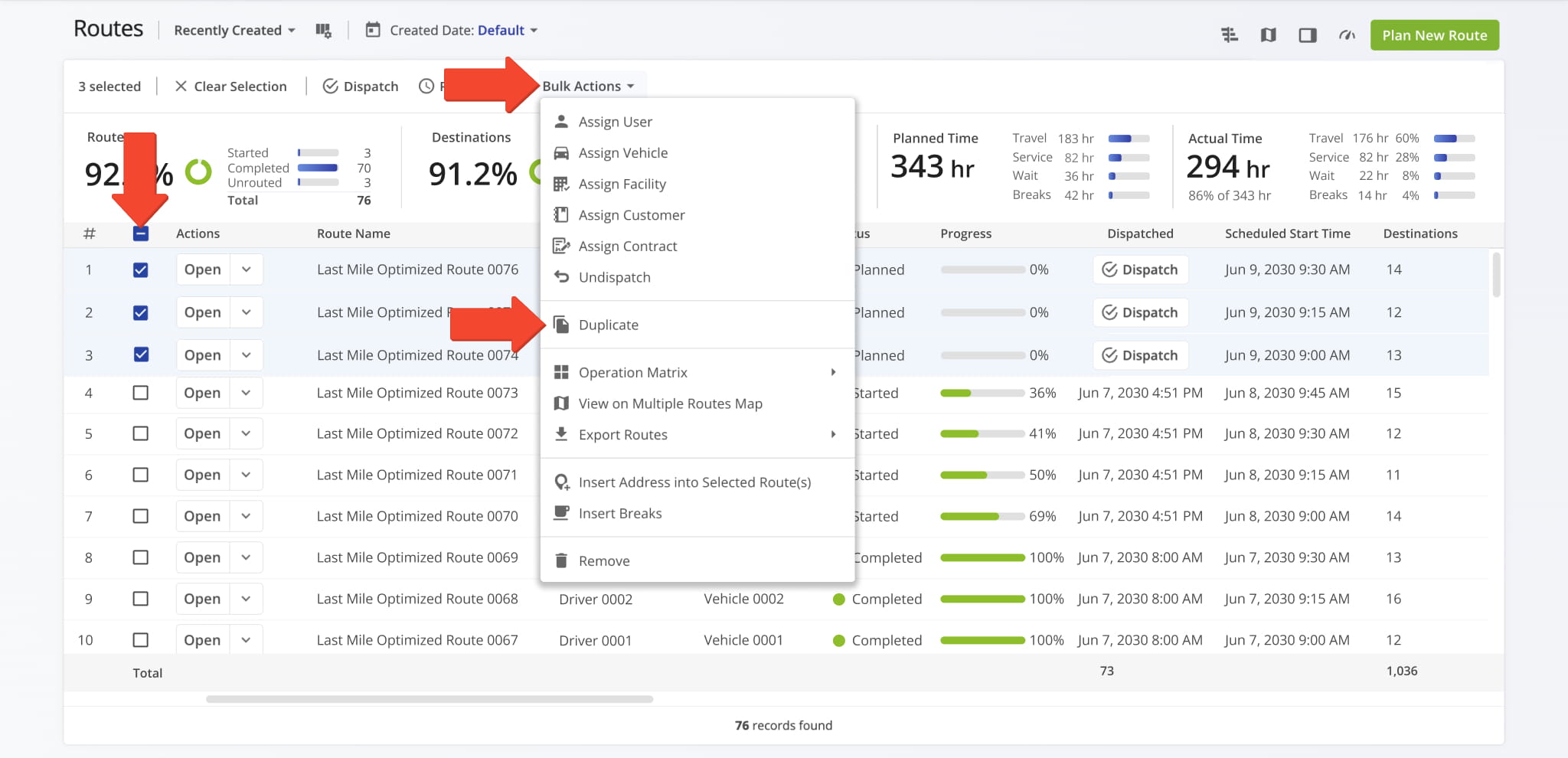Click the progress bar showing 69%
Screen dimensions: 1568x758
tap(982, 517)
